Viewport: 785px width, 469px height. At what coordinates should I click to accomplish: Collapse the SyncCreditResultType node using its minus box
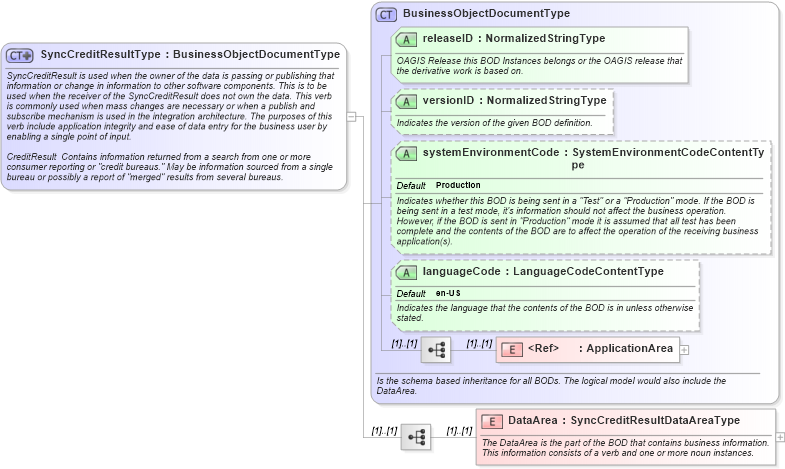pos(351,117)
